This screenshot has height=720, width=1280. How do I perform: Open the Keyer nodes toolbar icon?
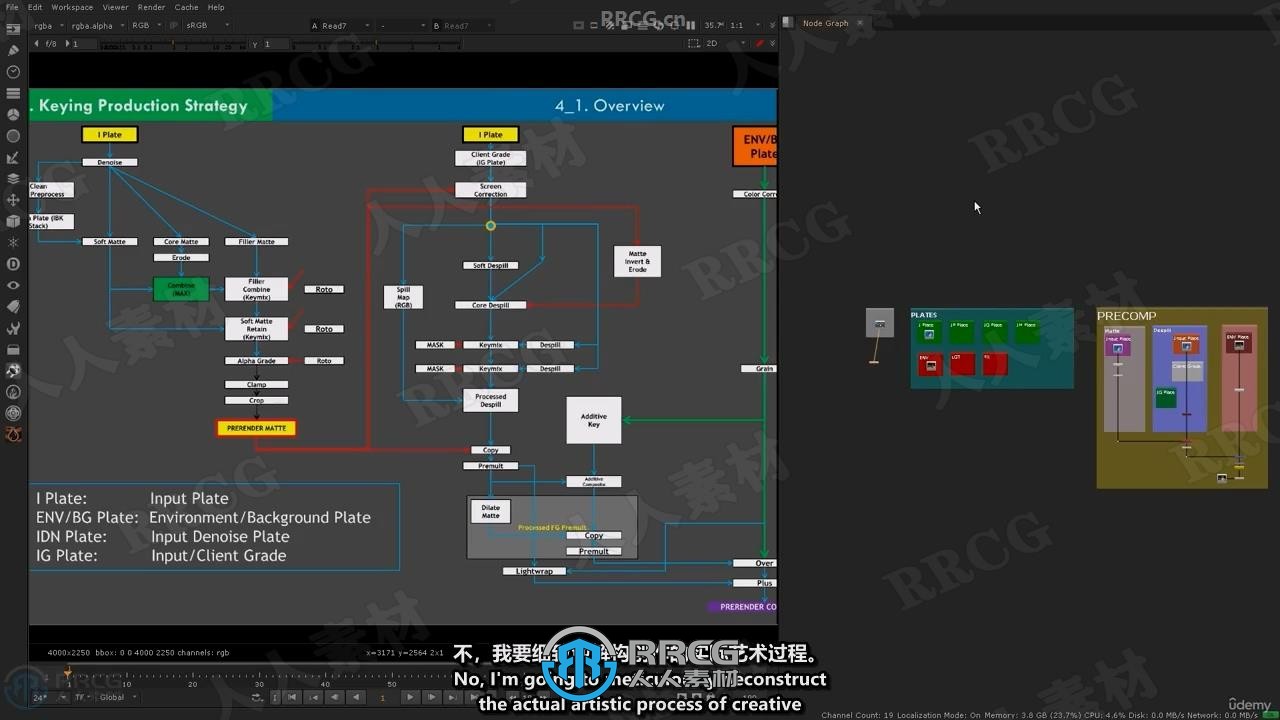(x=13, y=158)
